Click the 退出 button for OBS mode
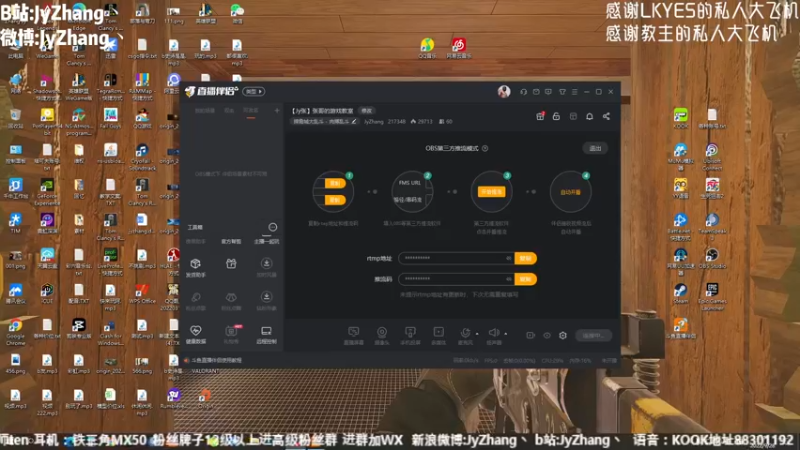The image size is (800, 450). coord(595,148)
